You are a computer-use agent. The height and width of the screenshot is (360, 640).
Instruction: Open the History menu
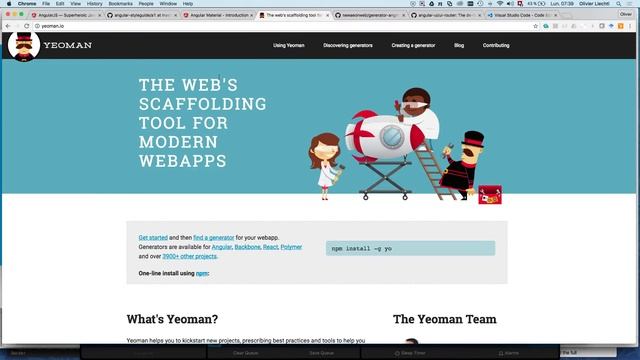[x=94, y=3]
